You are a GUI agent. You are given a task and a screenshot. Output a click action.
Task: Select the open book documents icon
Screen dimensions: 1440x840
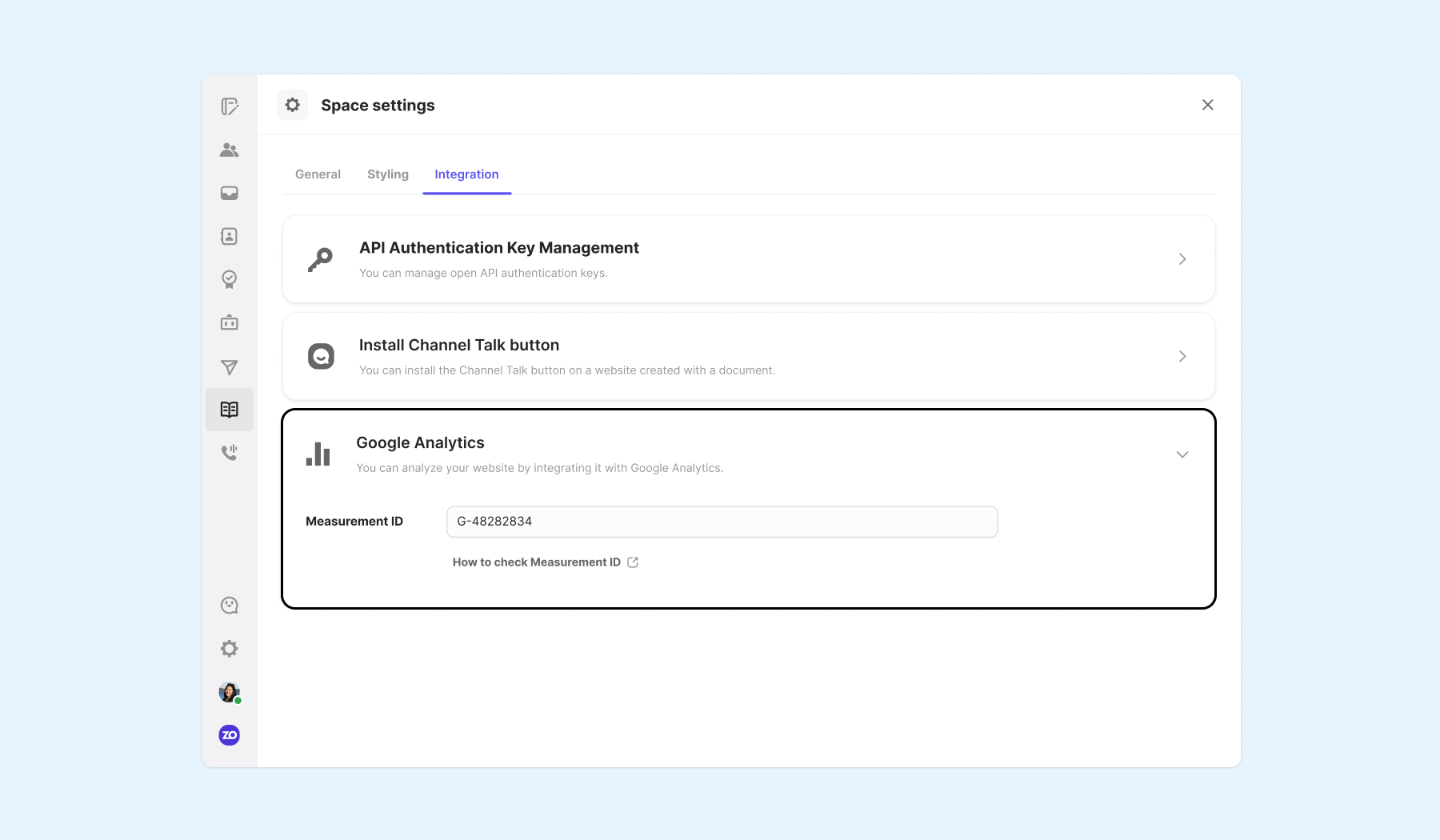pos(230,410)
